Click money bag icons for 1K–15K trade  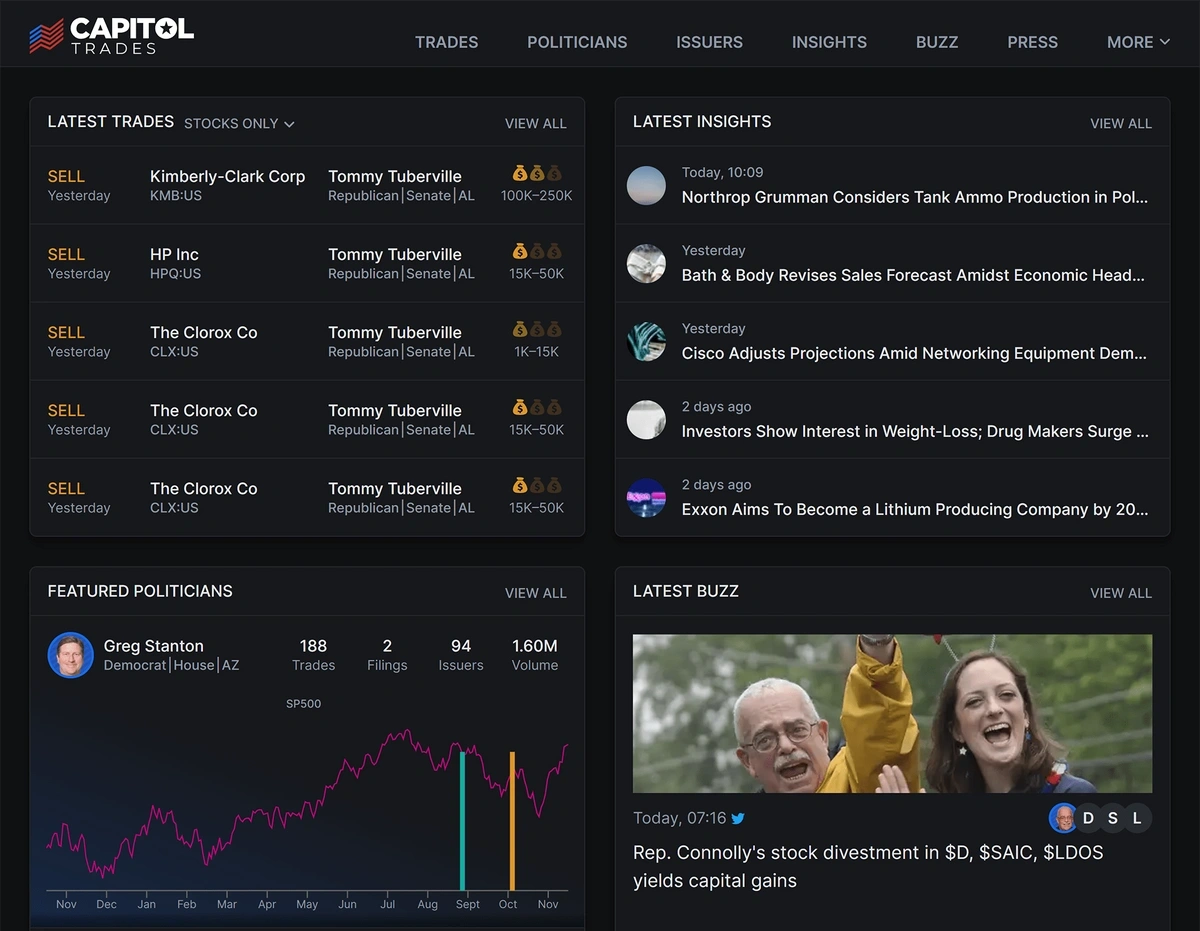537,329
